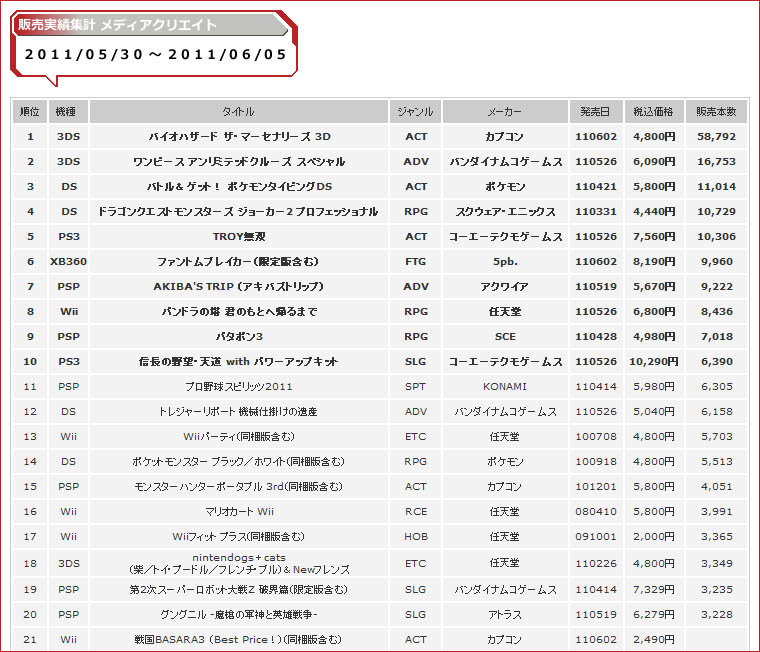Select title パタポン3
This screenshot has height=652, width=760.
pyautogui.click(x=239, y=336)
